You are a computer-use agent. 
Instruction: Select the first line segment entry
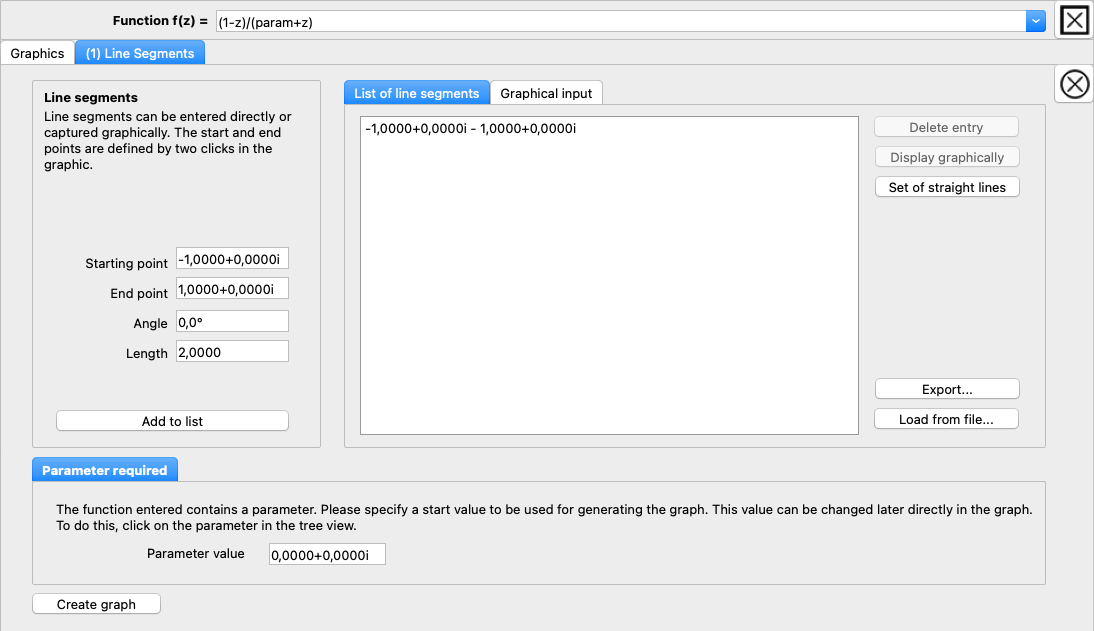tap(471, 128)
